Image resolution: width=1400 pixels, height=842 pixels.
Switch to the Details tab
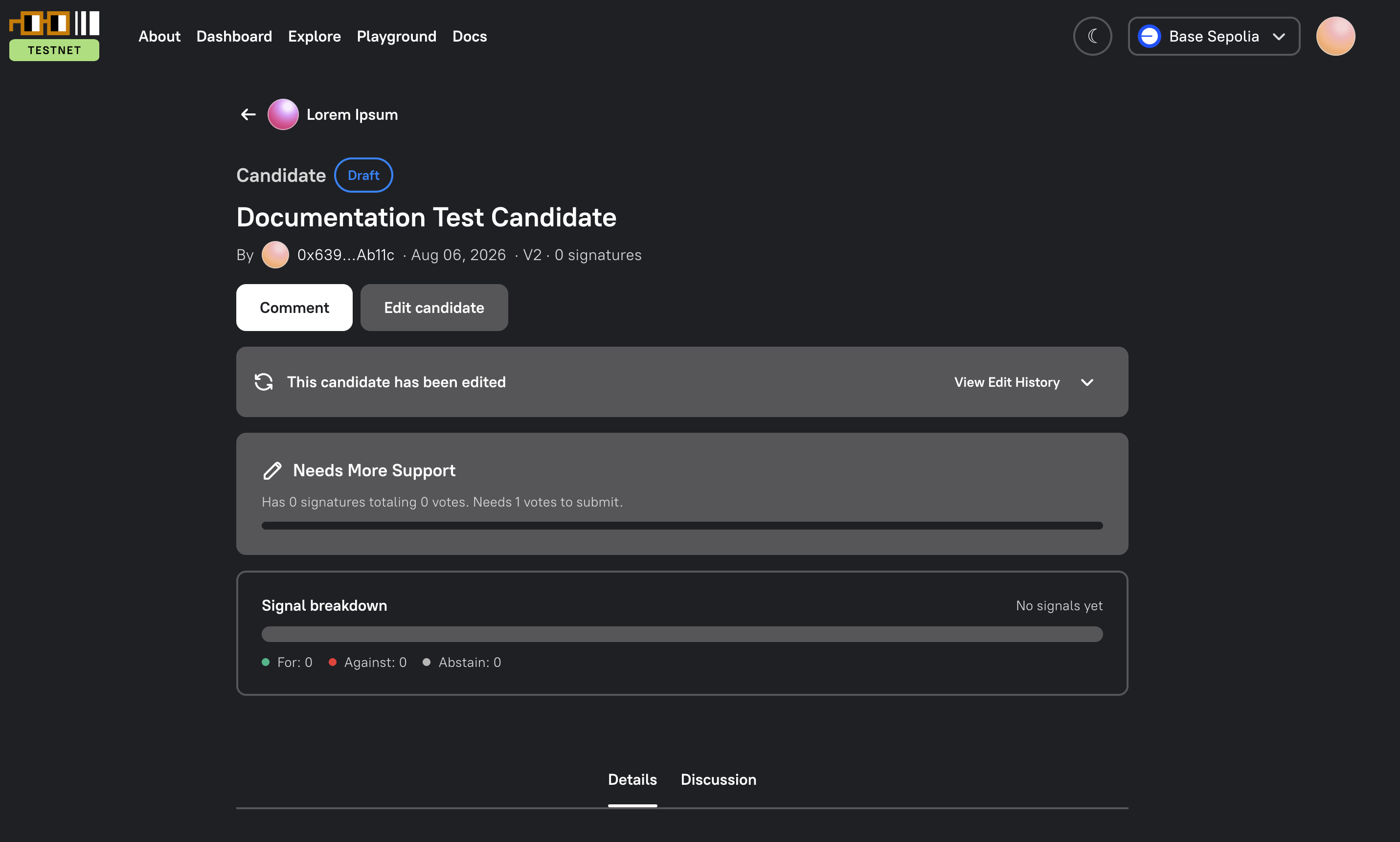(632, 779)
